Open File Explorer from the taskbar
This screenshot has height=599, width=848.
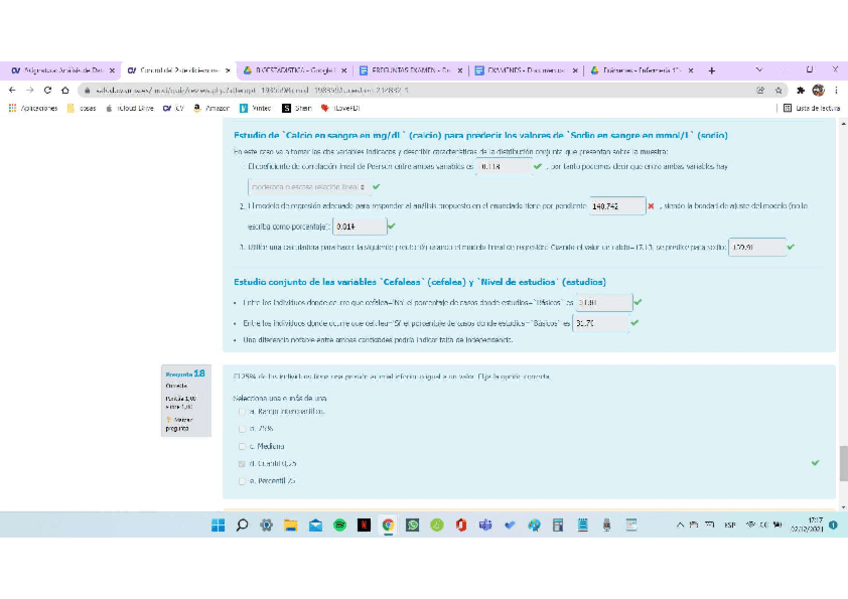(290, 525)
